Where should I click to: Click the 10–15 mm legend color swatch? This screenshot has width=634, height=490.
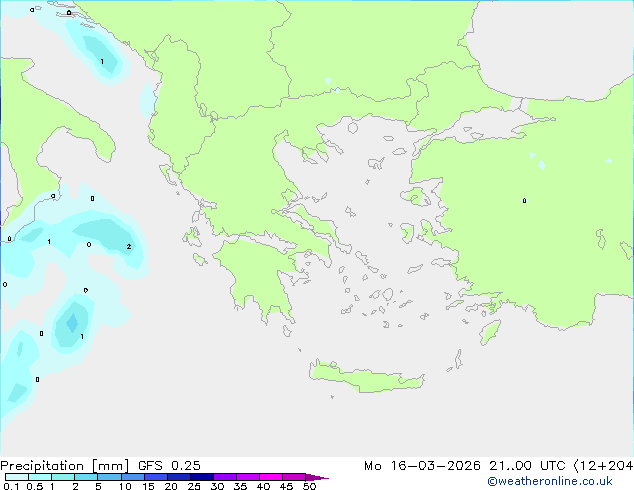(x=133, y=477)
